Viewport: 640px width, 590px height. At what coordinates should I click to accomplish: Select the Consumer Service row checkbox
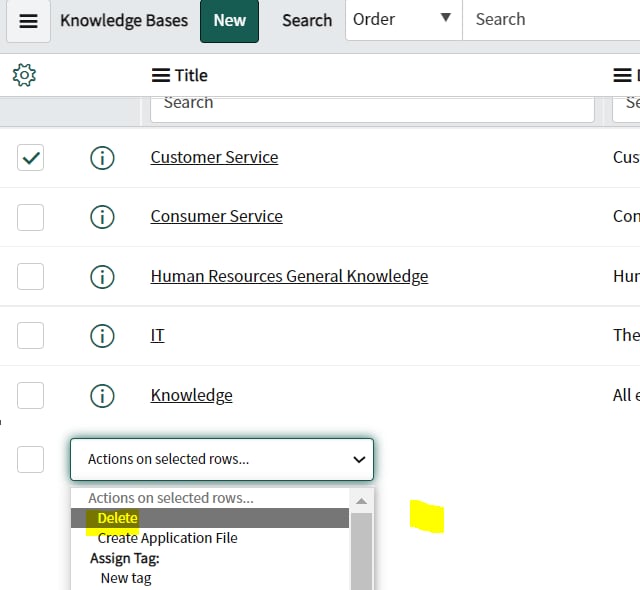(x=31, y=216)
